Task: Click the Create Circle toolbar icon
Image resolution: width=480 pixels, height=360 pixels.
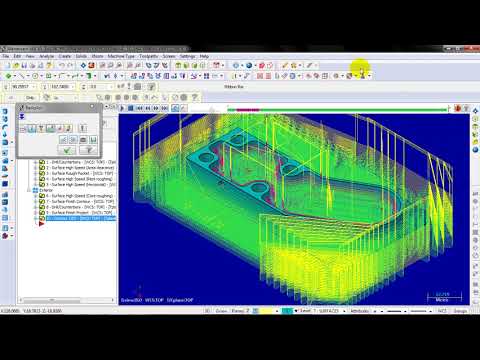Action: tap(35, 76)
